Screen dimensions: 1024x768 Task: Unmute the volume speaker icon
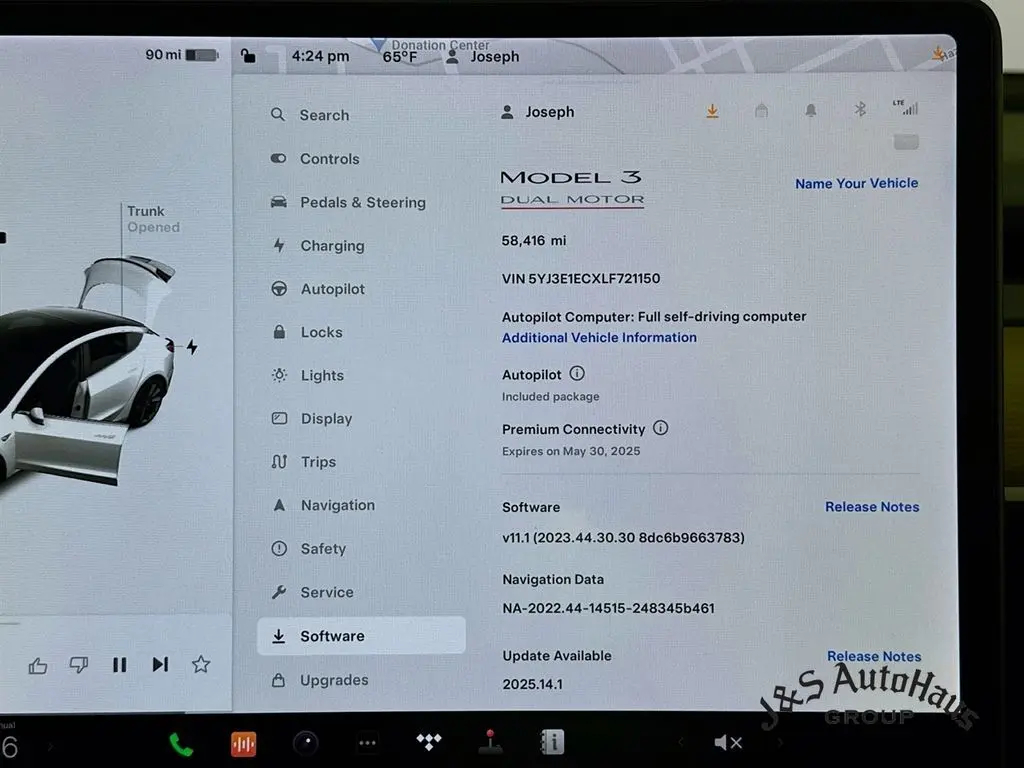click(728, 743)
